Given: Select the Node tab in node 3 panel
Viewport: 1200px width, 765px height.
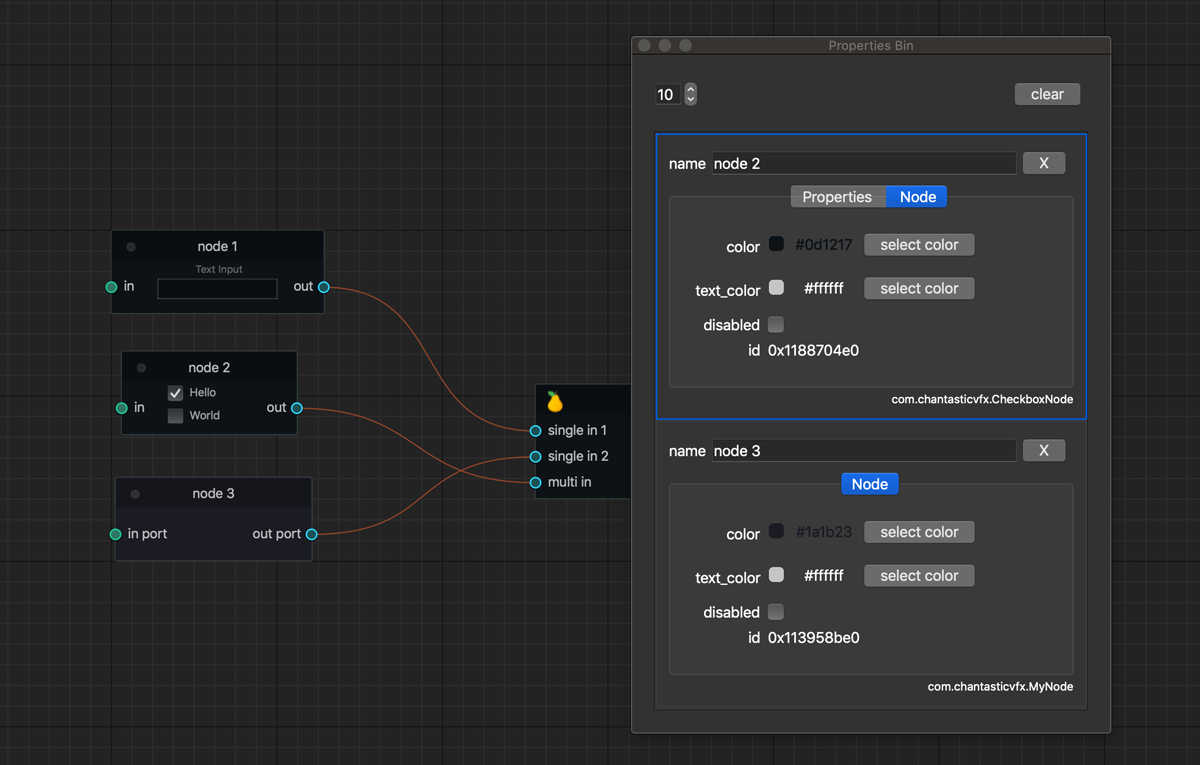Looking at the screenshot, I should pyautogui.click(x=869, y=484).
